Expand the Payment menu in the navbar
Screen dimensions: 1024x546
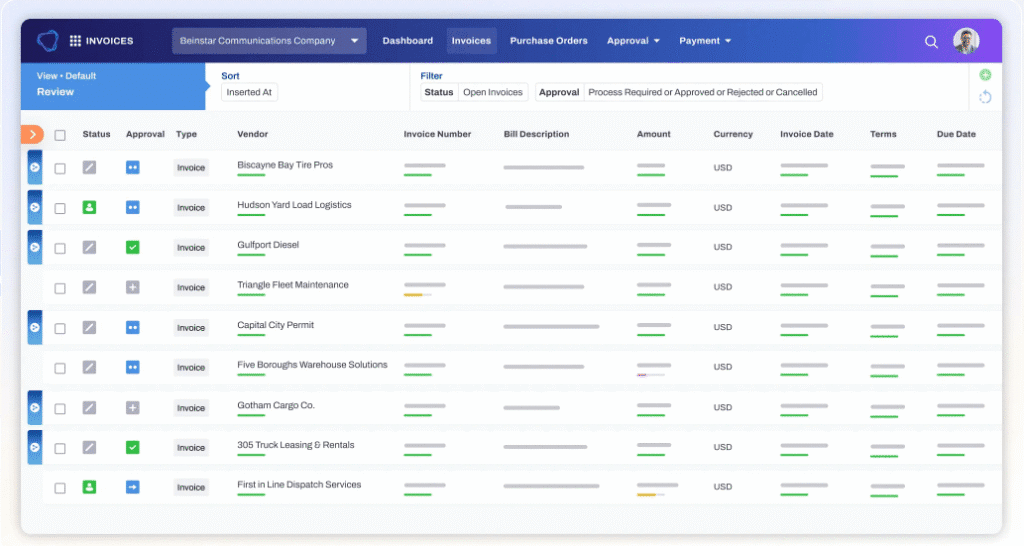tap(705, 40)
